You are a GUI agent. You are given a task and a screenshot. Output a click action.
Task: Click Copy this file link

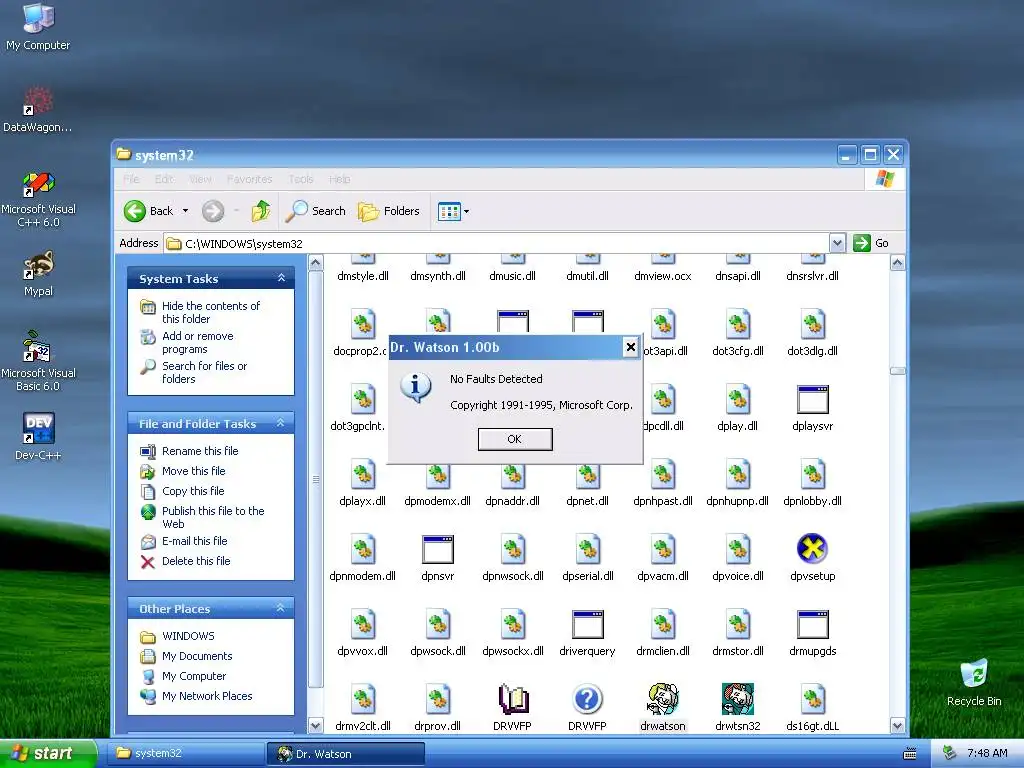[193, 491]
